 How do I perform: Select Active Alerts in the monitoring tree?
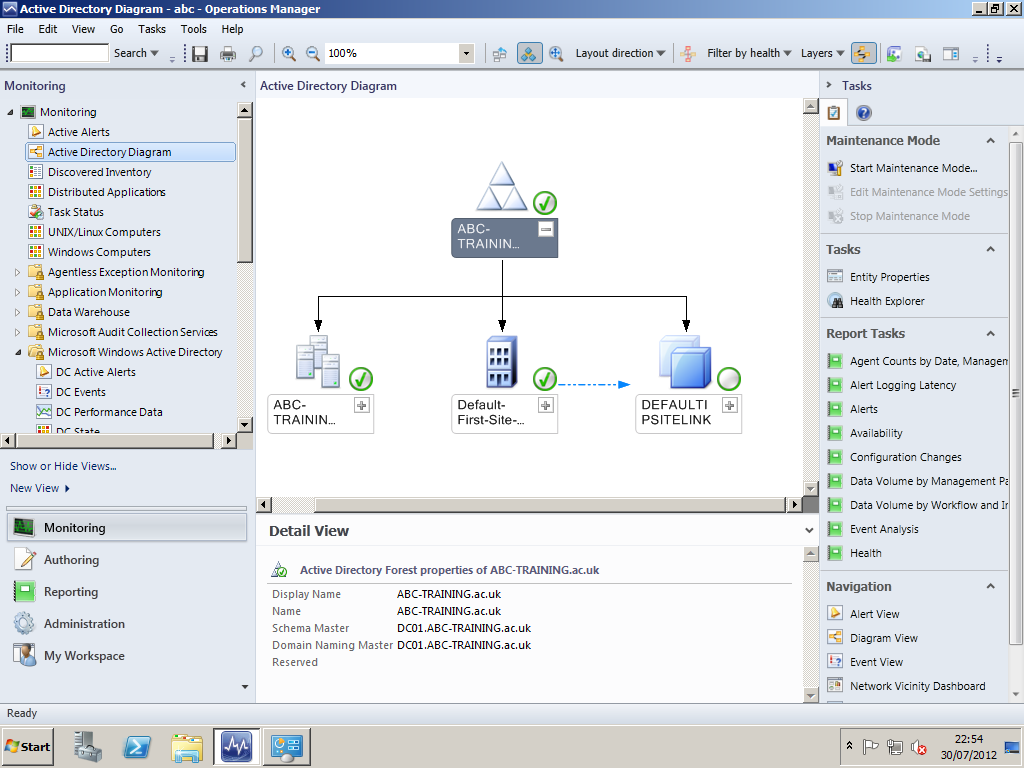tap(78, 132)
